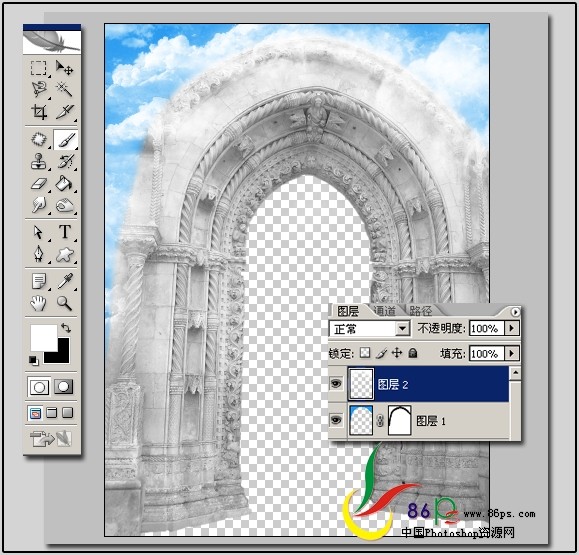Select the Clone Stamp tool

click(x=38, y=161)
